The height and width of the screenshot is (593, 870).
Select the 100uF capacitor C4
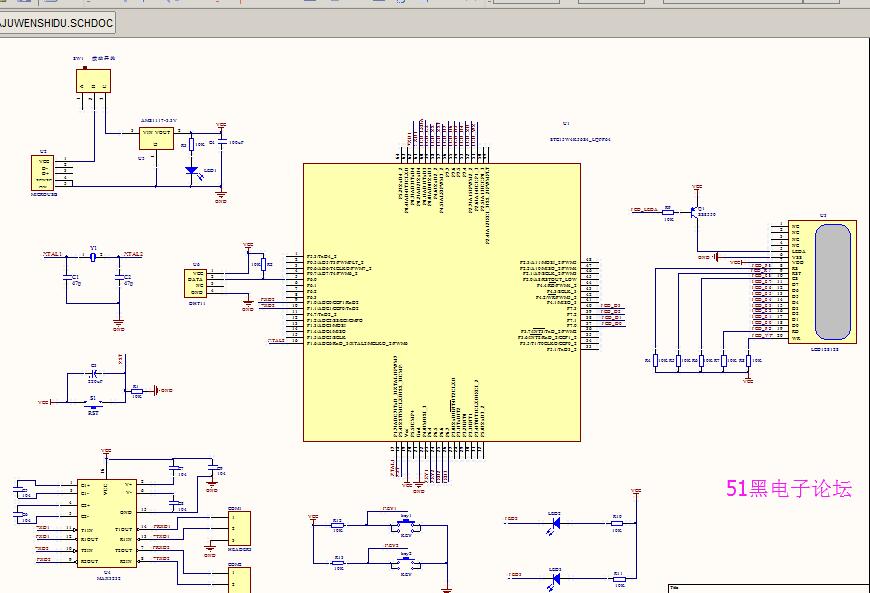[221, 143]
